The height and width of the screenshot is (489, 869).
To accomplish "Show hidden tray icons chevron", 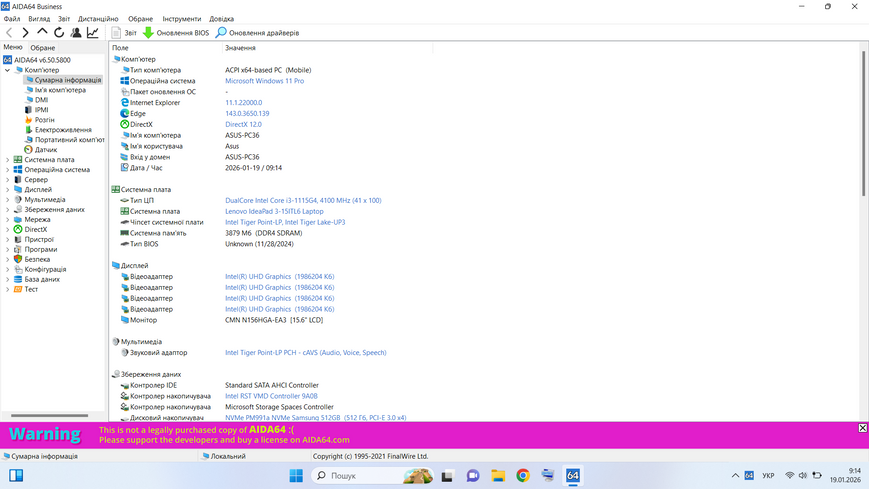I will pos(735,476).
